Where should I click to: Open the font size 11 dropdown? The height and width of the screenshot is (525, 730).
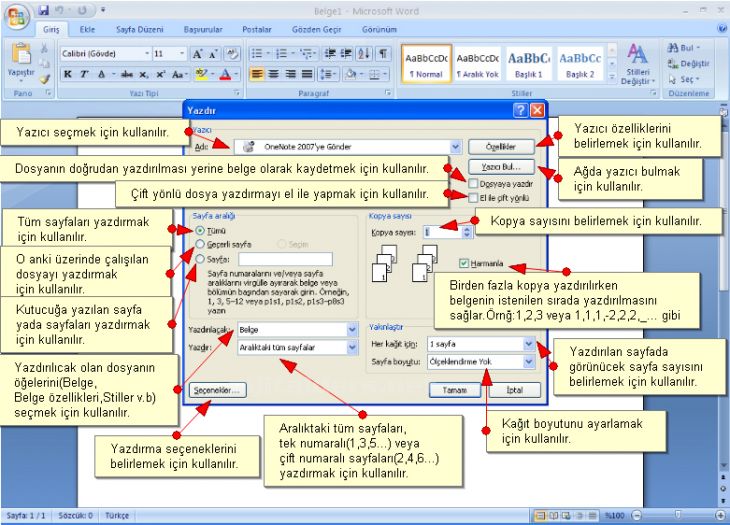[182, 54]
